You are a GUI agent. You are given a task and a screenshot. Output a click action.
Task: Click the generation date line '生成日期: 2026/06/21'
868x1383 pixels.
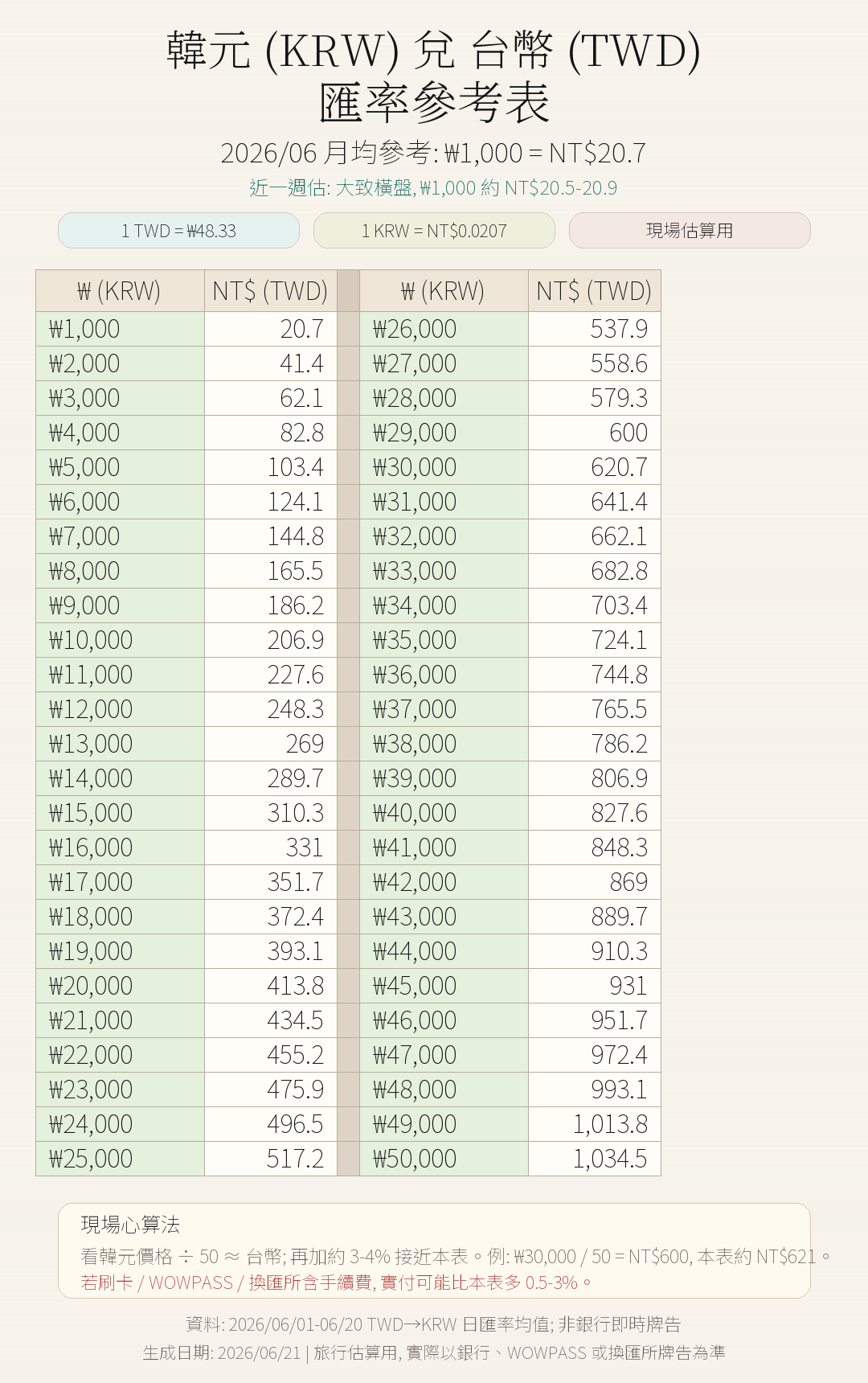(434, 1352)
